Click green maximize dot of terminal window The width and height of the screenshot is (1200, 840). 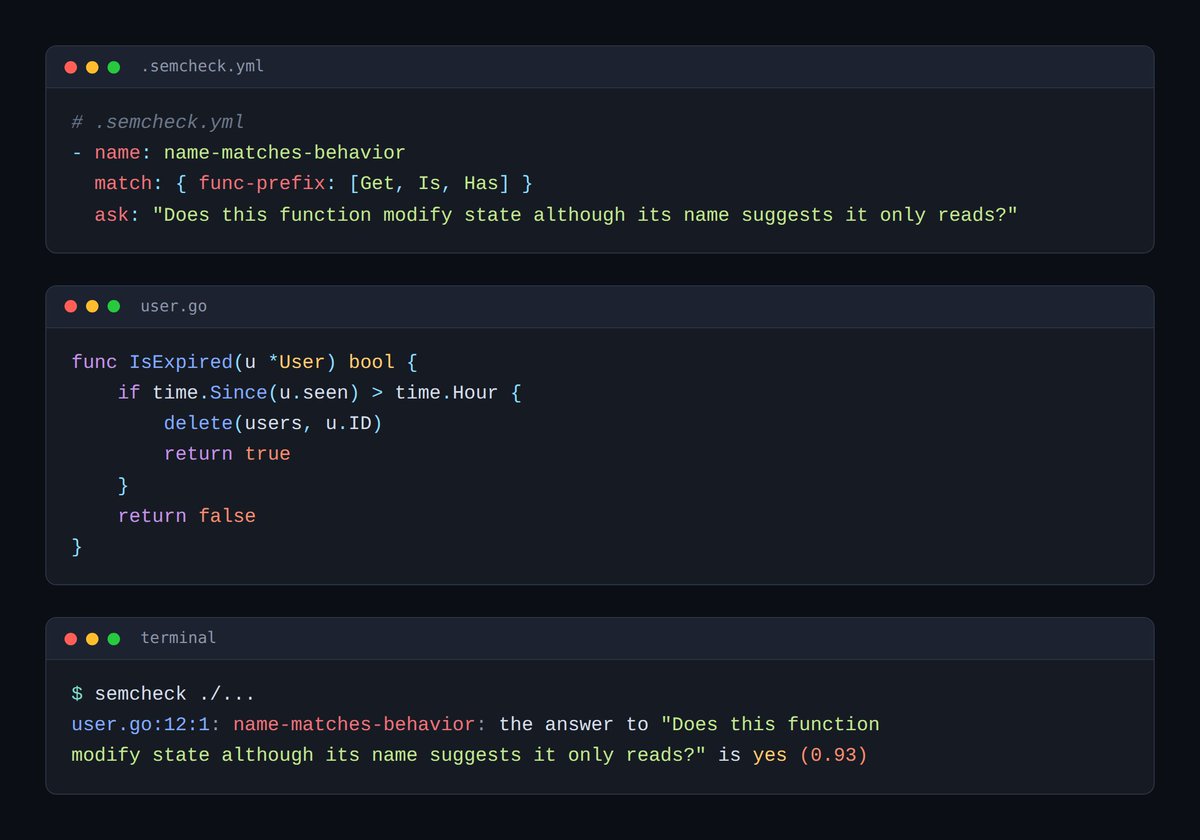pyautogui.click(x=114, y=638)
